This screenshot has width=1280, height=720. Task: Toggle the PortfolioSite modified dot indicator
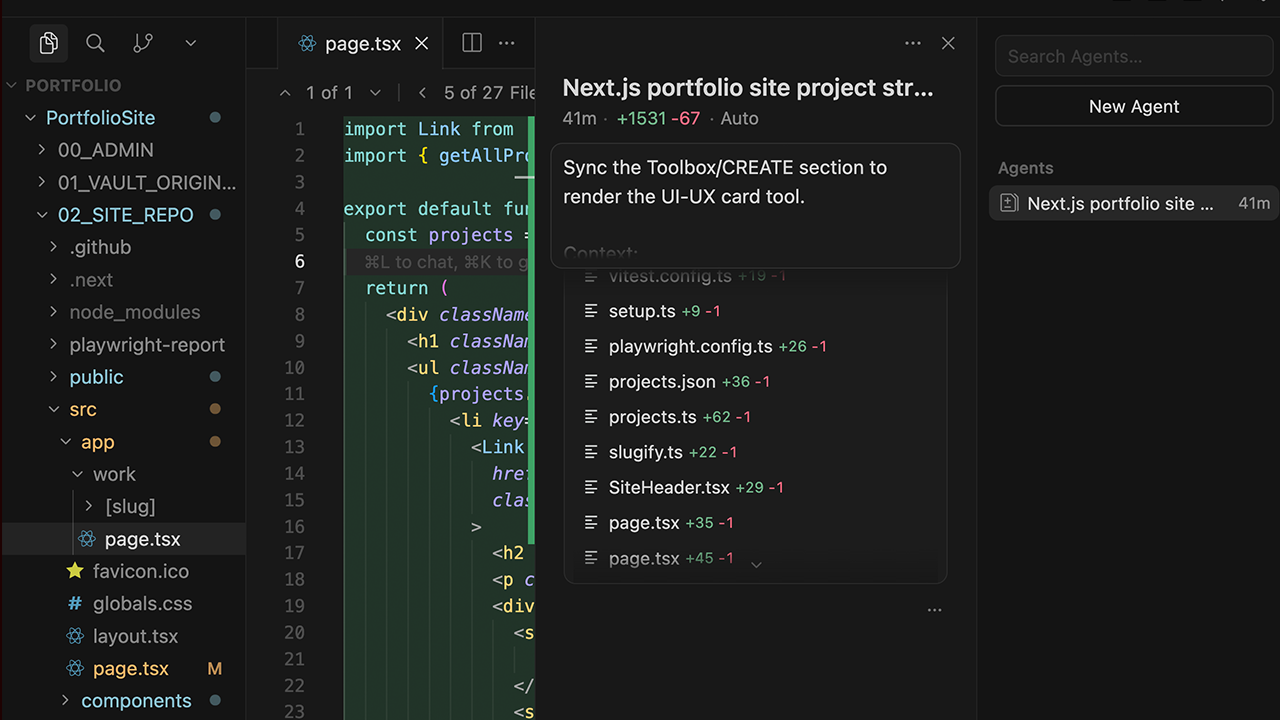coord(214,117)
